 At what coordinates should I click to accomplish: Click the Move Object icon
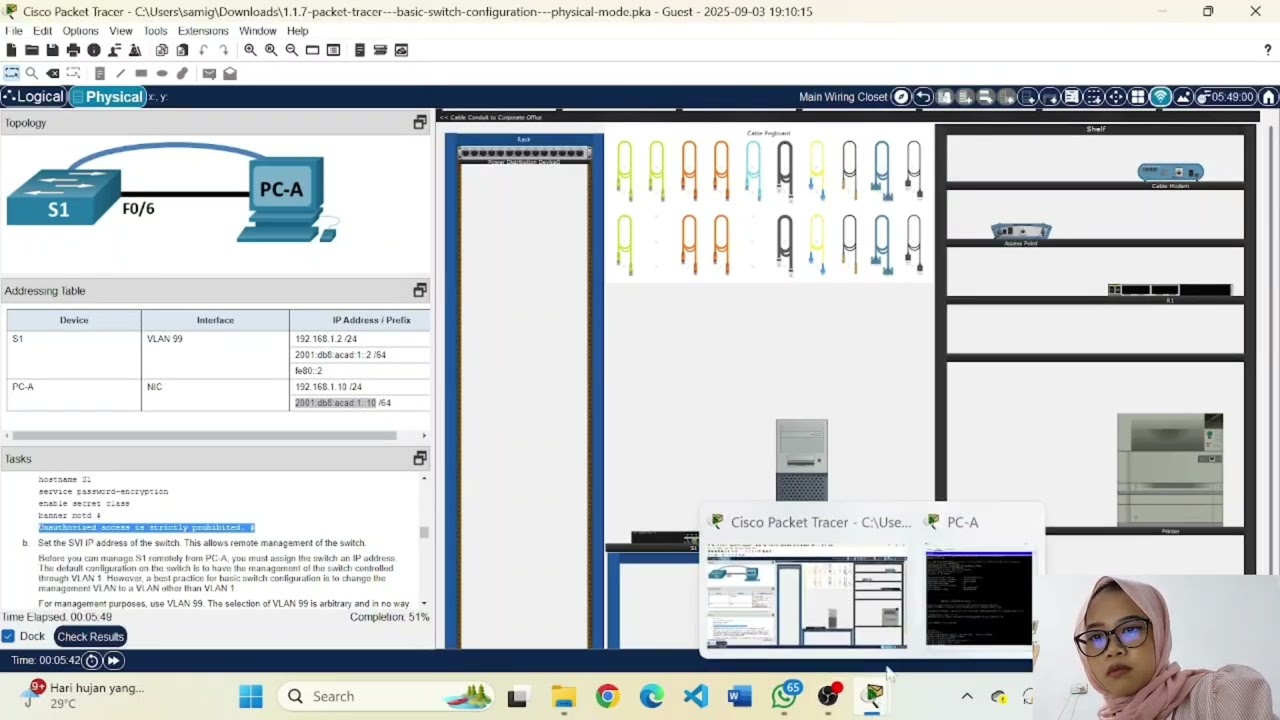click(x=1116, y=97)
